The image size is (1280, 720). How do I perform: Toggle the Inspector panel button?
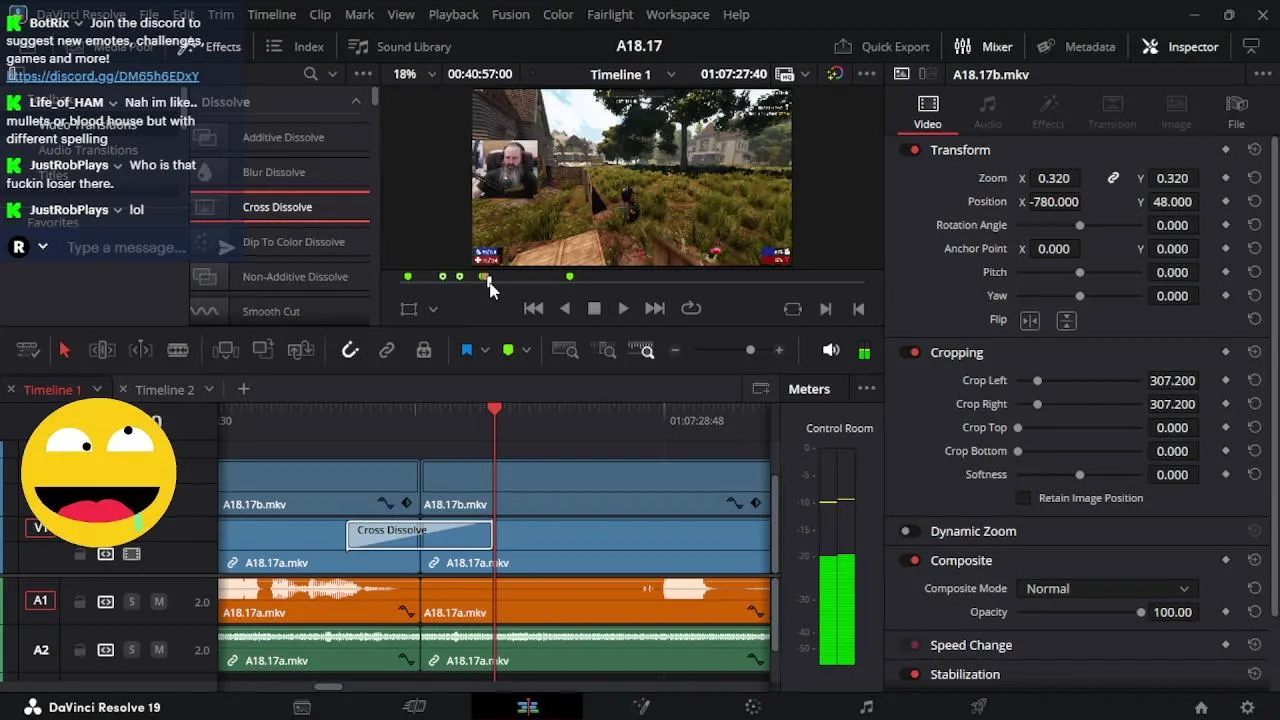(1180, 47)
